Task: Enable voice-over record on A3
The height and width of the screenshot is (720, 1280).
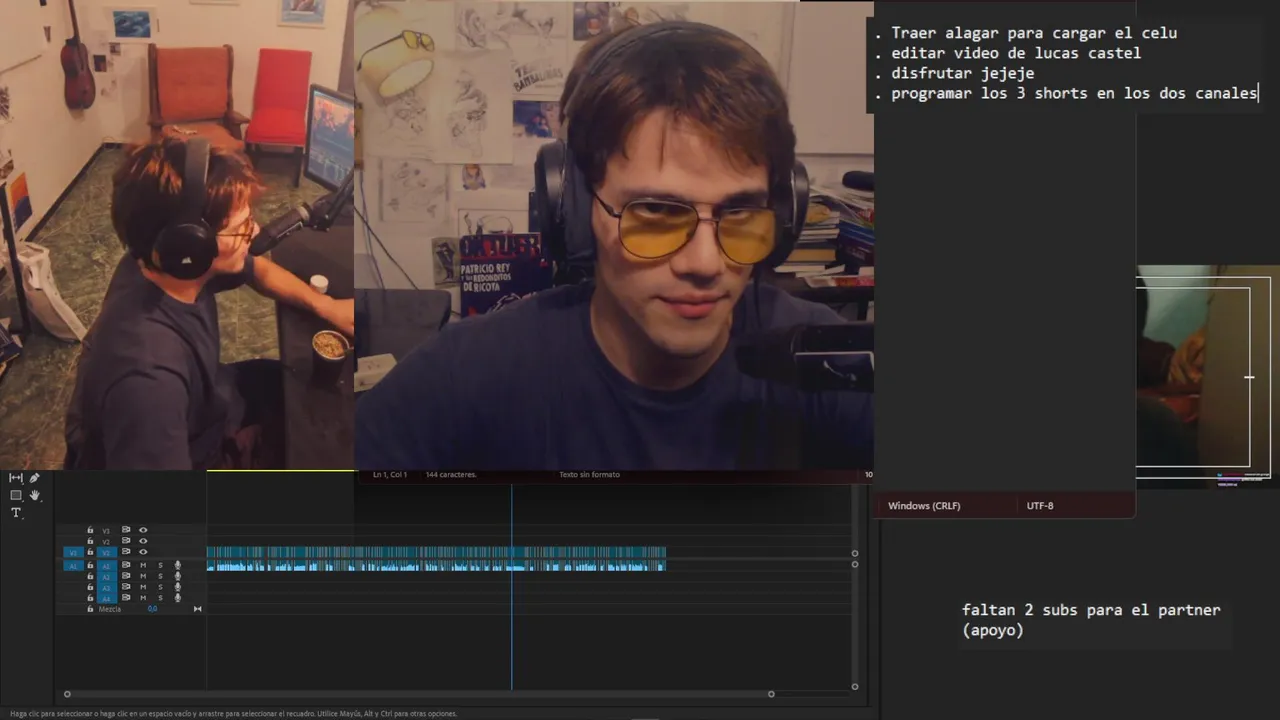Action: pyautogui.click(x=177, y=587)
